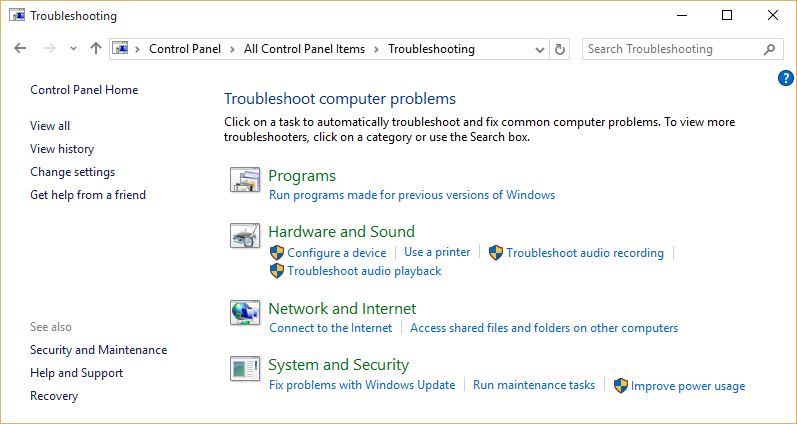Open Control Panel Home in sidebar
The width and height of the screenshot is (797, 424).
(84, 90)
